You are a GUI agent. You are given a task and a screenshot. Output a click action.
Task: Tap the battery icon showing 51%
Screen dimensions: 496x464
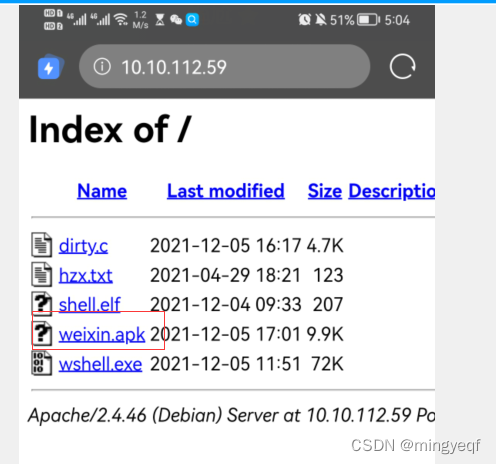[x=368, y=20]
